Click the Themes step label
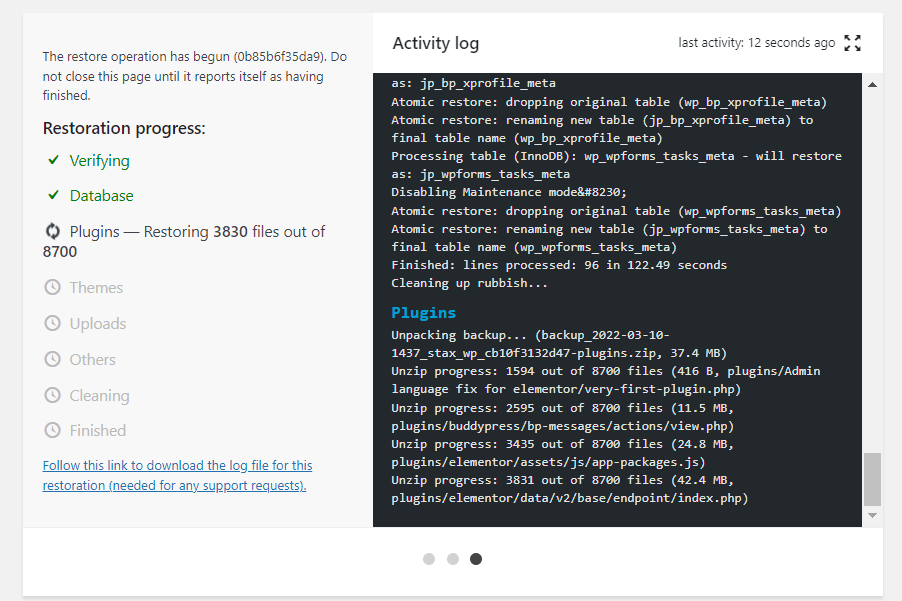The image size is (902, 601). point(96,288)
